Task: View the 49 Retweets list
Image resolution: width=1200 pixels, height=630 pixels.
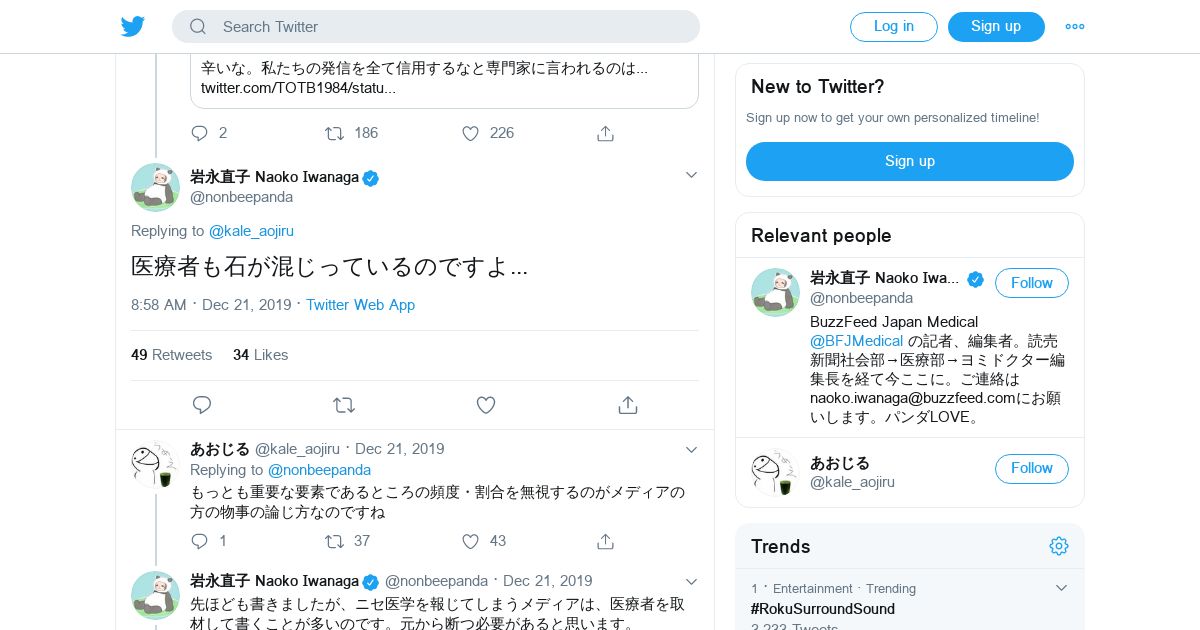Action: [x=171, y=355]
